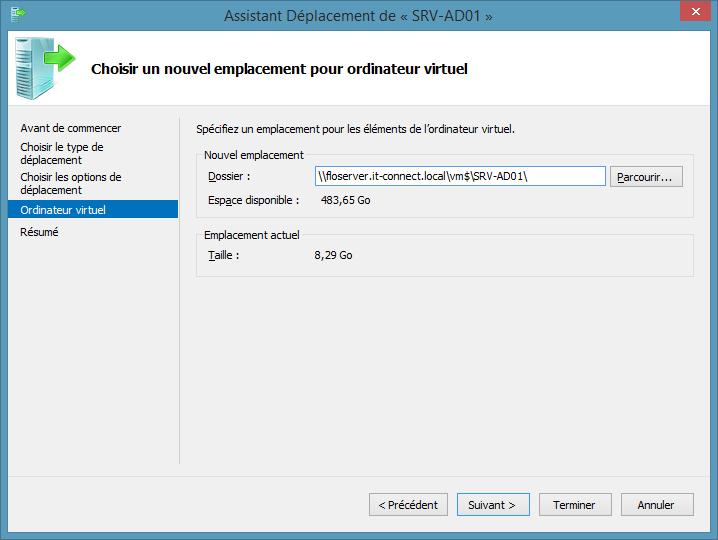
Task: Go back with the Précédent button
Action: pyautogui.click(x=408, y=505)
